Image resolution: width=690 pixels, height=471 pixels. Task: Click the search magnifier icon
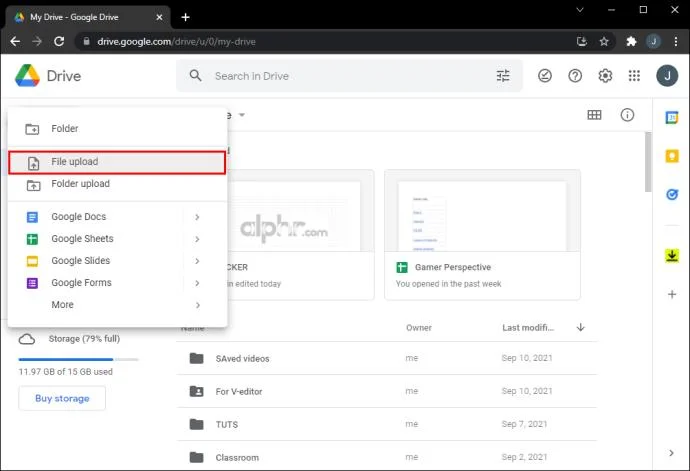(195, 76)
